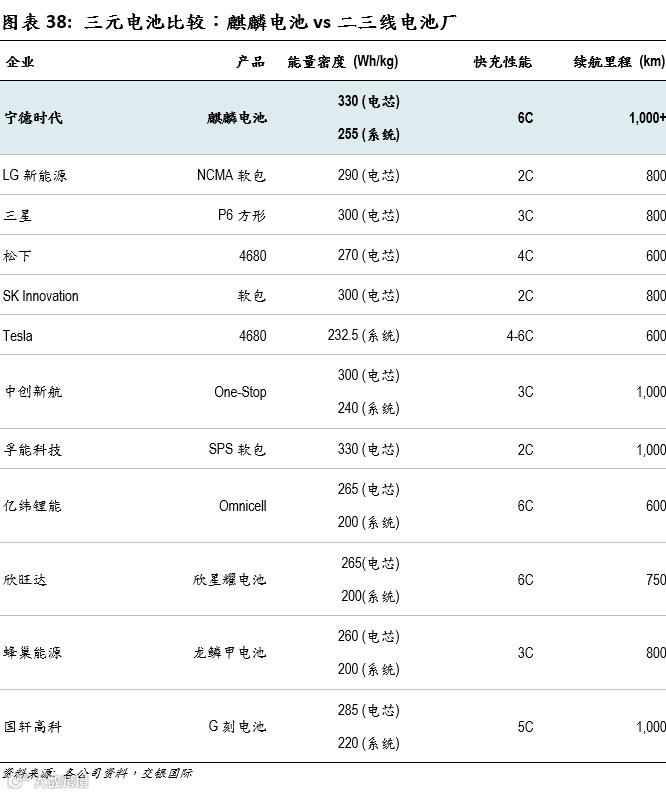Click the 'LG 新能源' company cell
The image size is (666, 795).
(x=34, y=175)
